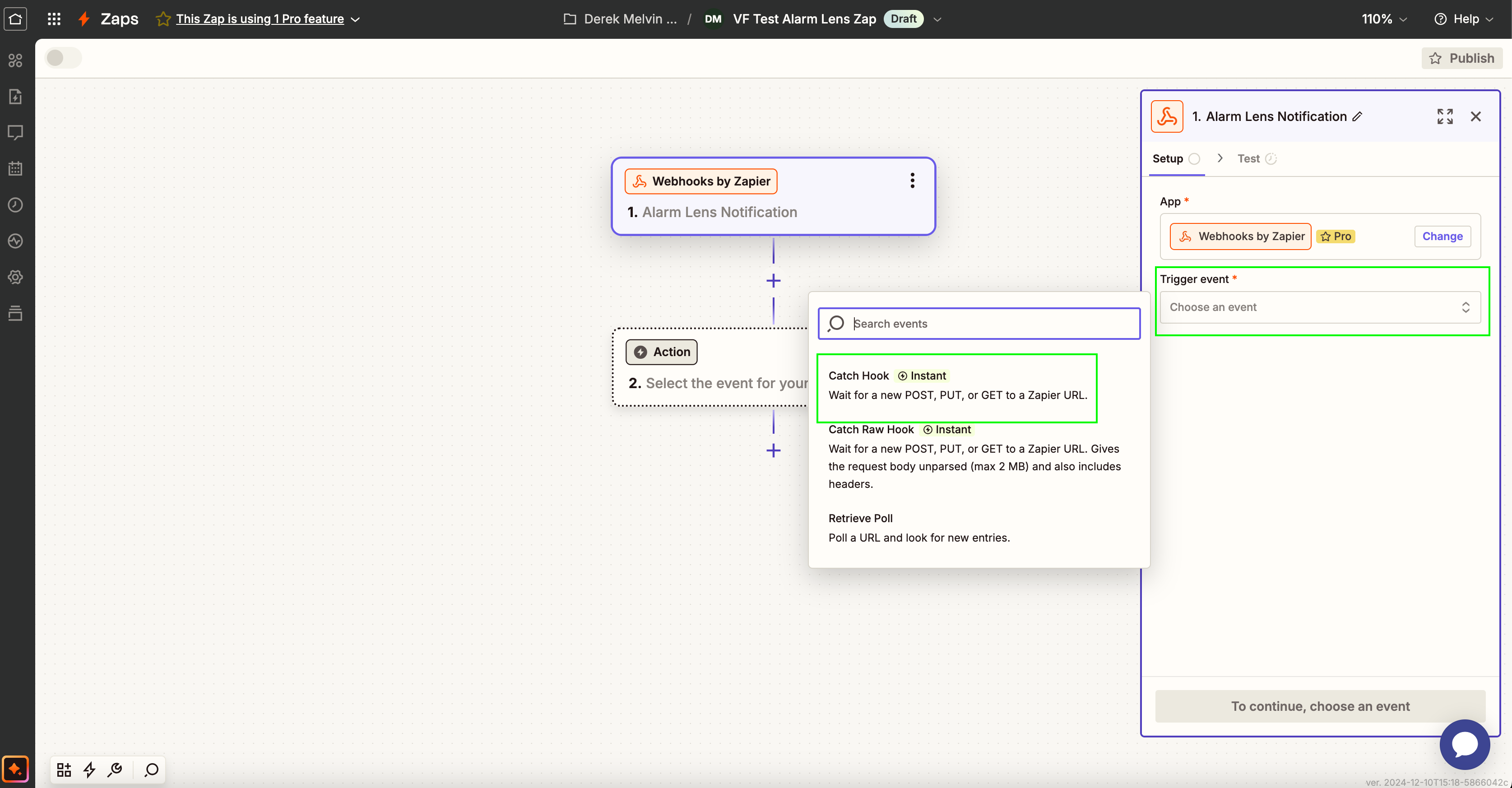Screen dimensions: 1512x788
Task: Click the three-dot menu on Webhooks step
Action: pyautogui.click(x=912, y=180)
